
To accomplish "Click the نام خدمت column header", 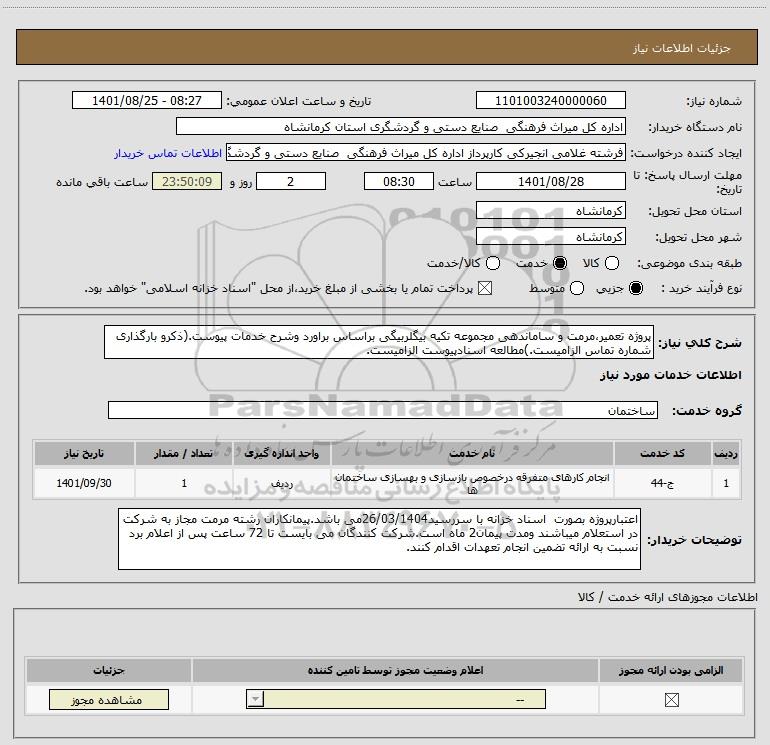I will [x=472, y=453].
